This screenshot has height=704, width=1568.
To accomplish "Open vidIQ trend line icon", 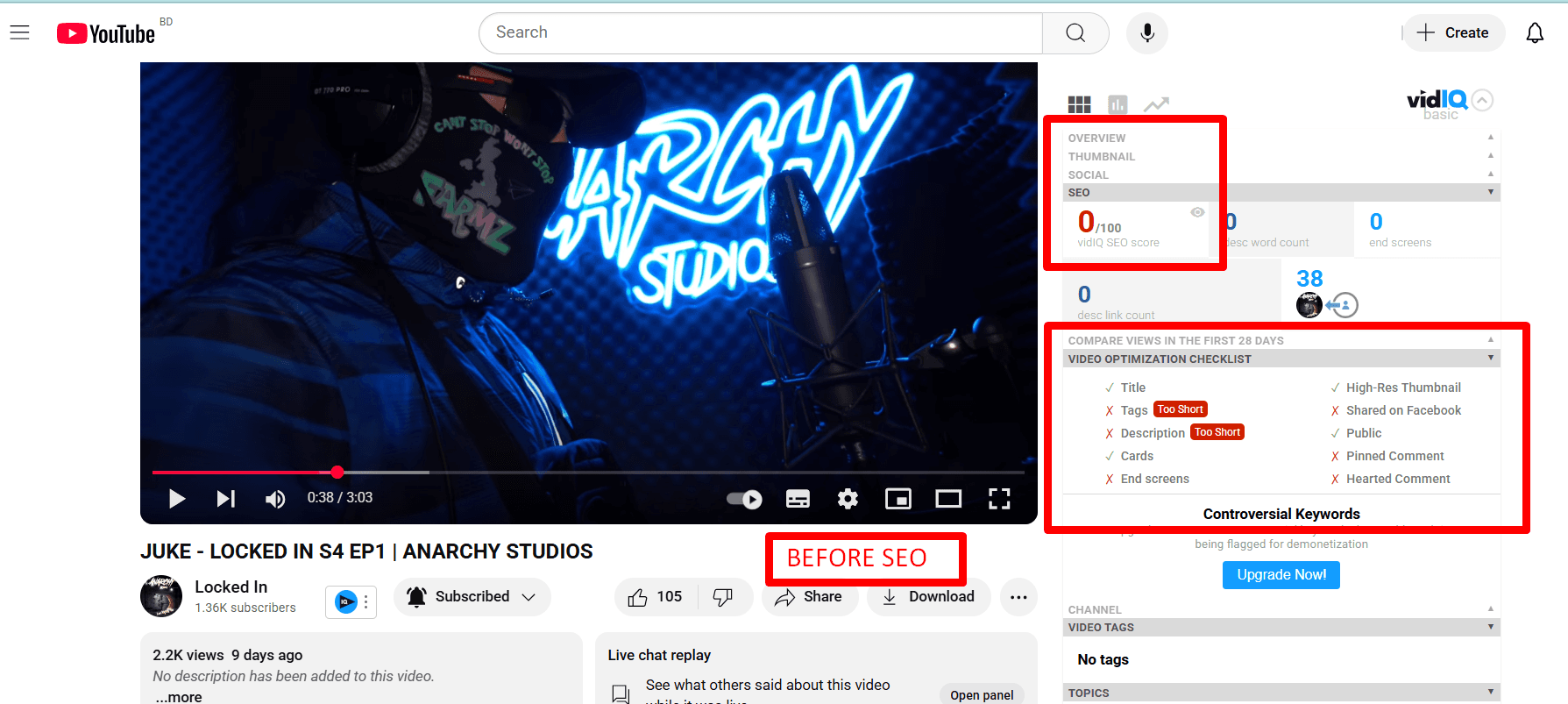I will coord(1156,104).
